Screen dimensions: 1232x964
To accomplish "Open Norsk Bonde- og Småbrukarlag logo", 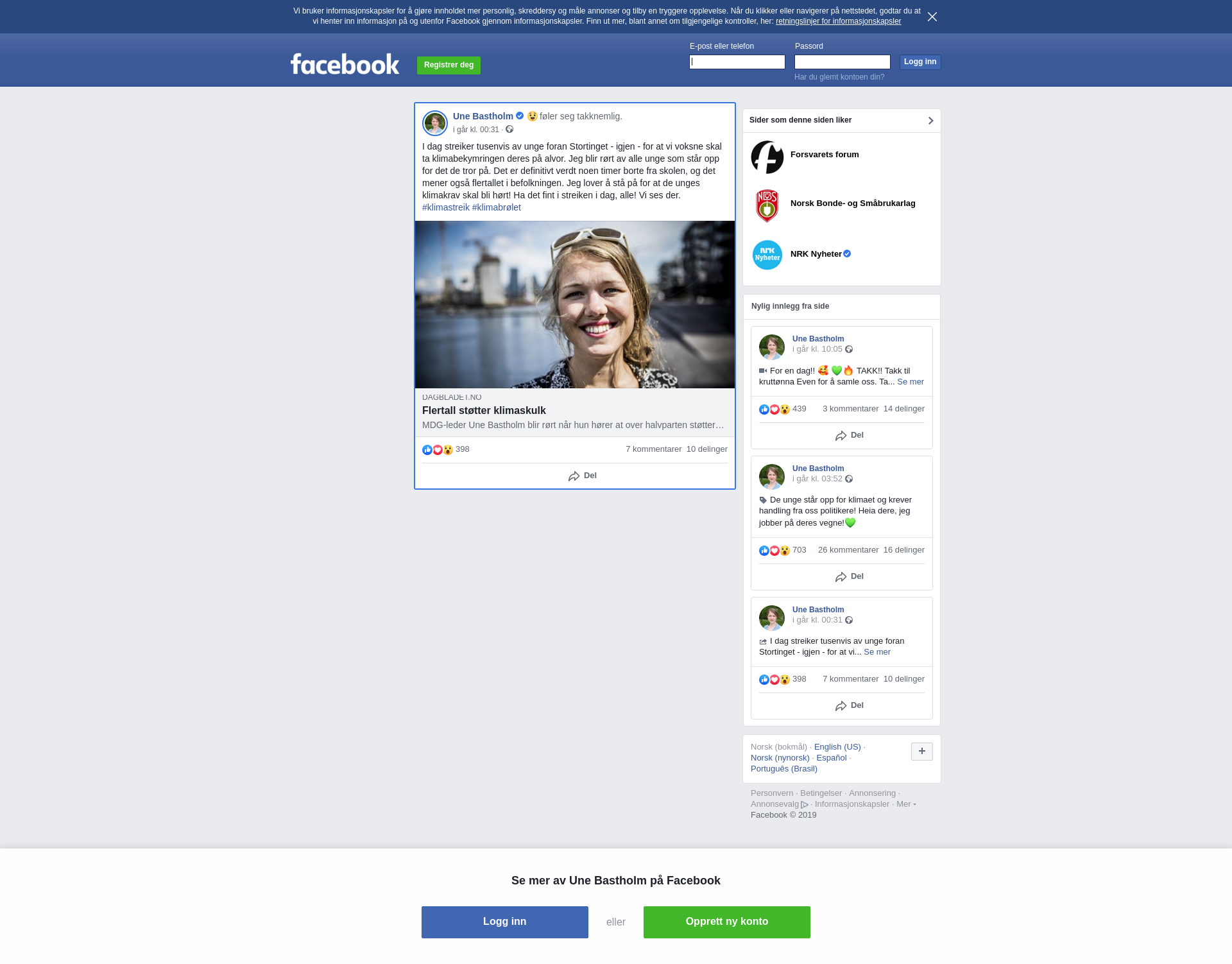I will click(767, 206).
